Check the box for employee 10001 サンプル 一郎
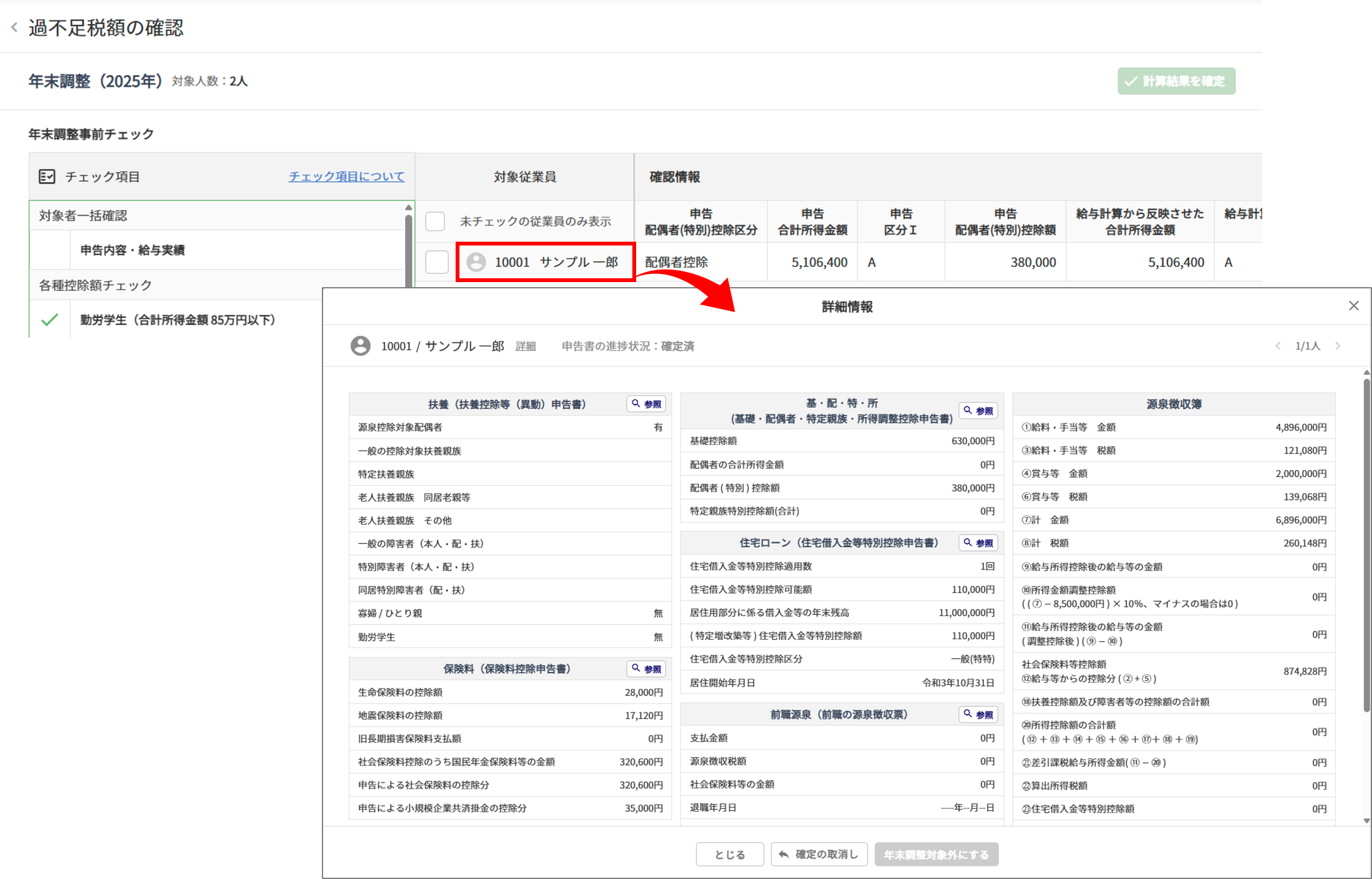 coord(437,262)
